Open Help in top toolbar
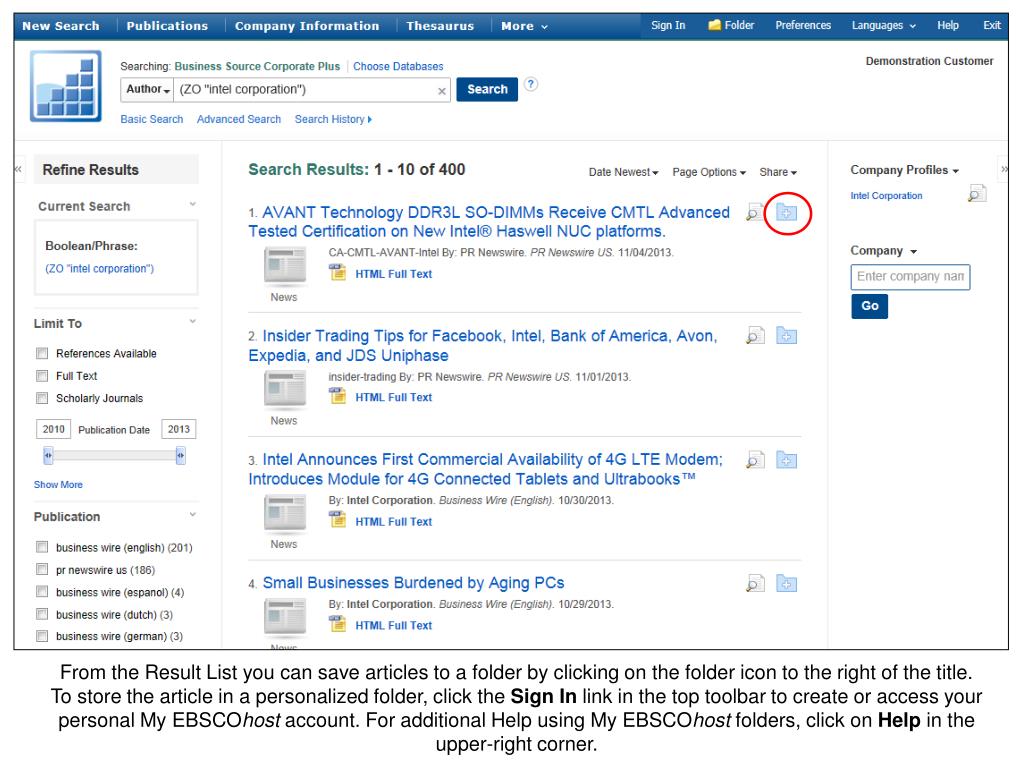Viewport: 1024px width, 768px height. click(x=948, y=25)
